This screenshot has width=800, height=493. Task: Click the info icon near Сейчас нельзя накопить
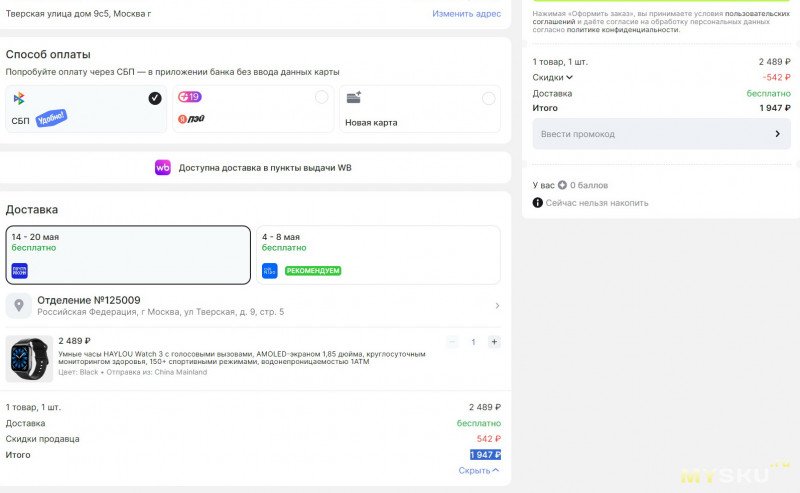538,203
